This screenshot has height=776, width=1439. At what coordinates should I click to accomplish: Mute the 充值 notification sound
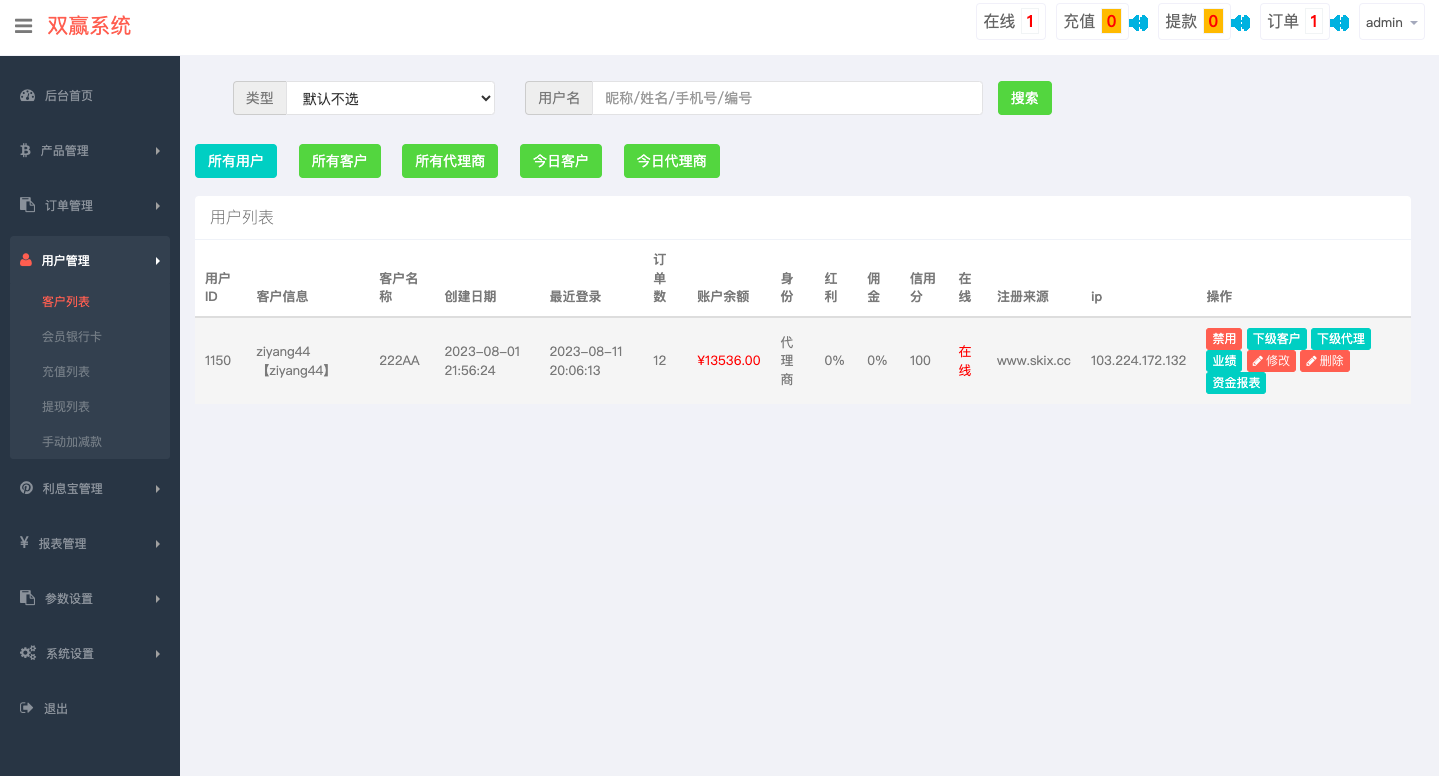pos(1138,20)
